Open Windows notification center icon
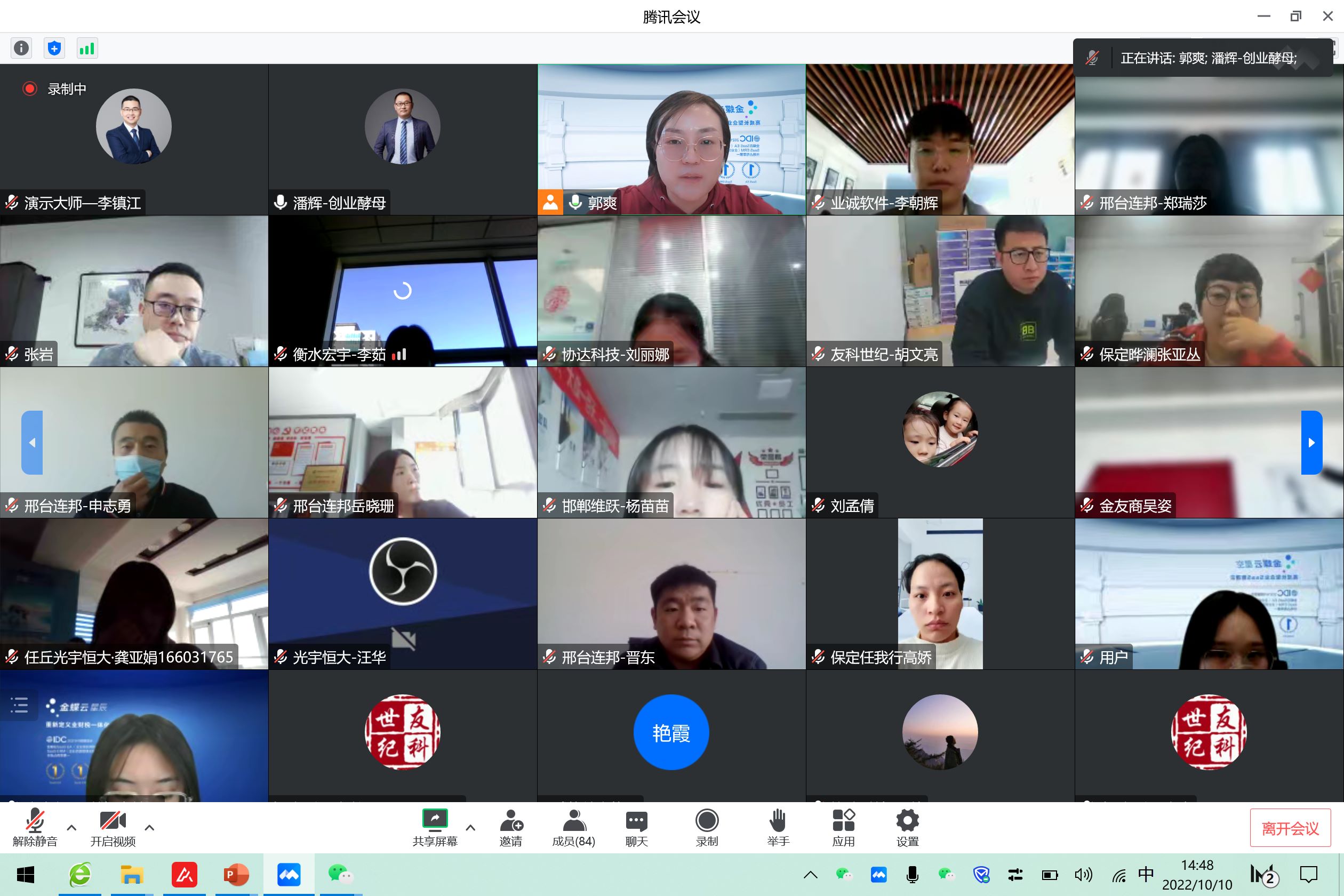 point(1309,874)
